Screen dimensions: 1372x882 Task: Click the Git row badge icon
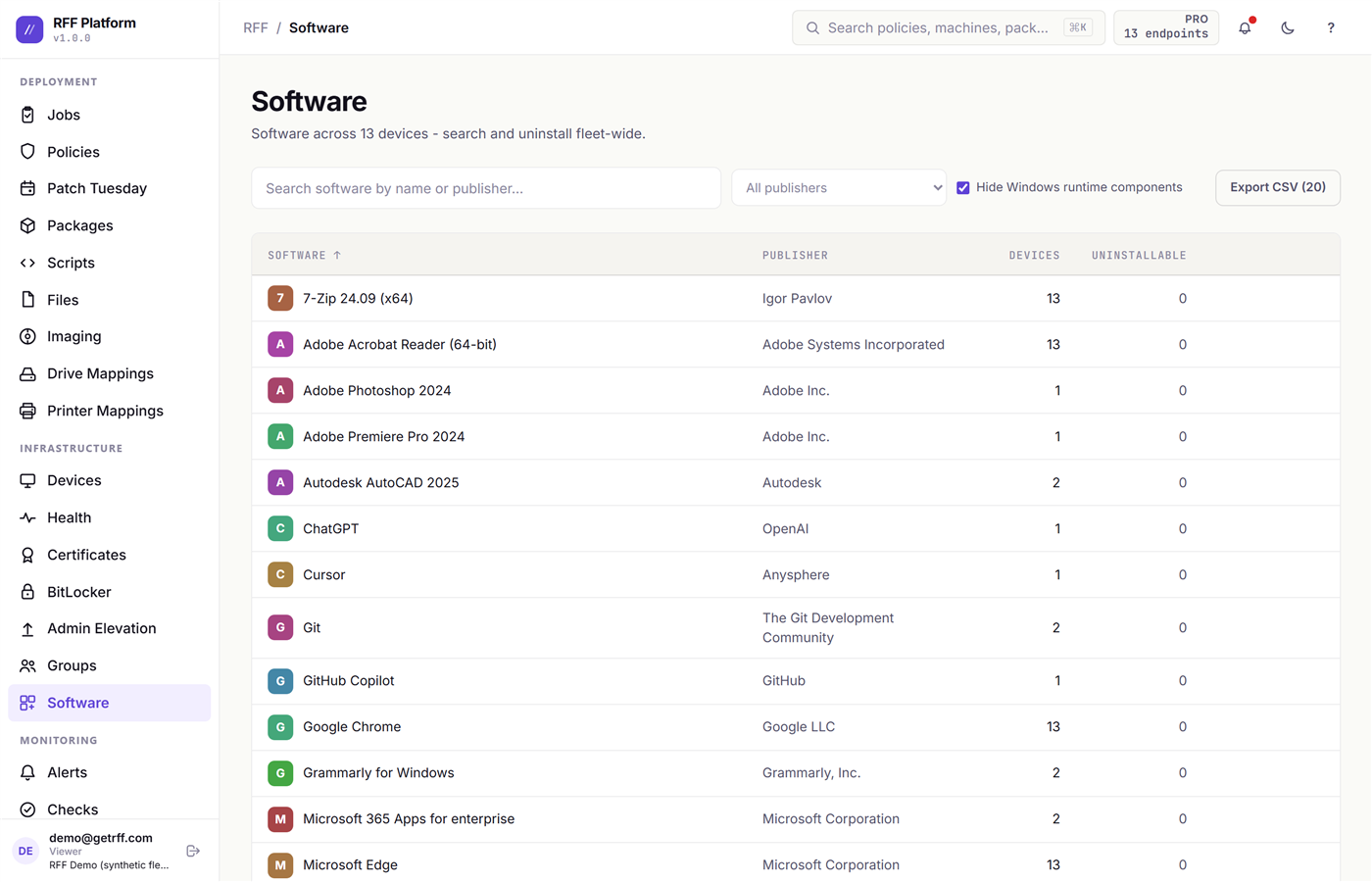coord(280,627)
